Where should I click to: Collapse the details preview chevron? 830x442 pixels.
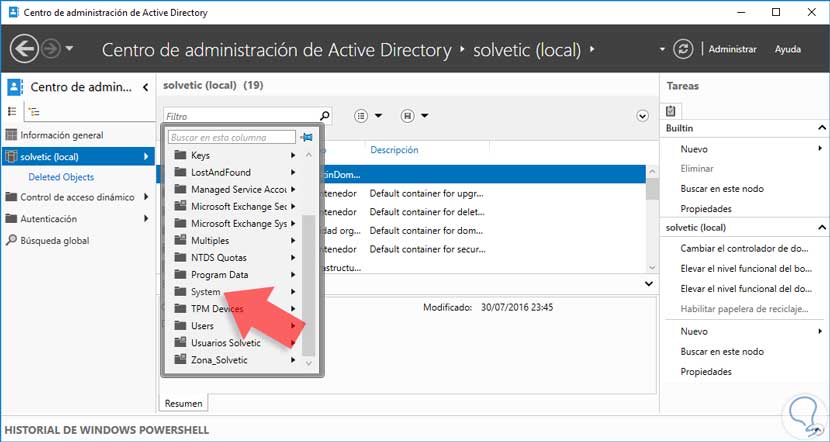pyautogui.click(x=649, y=284)
